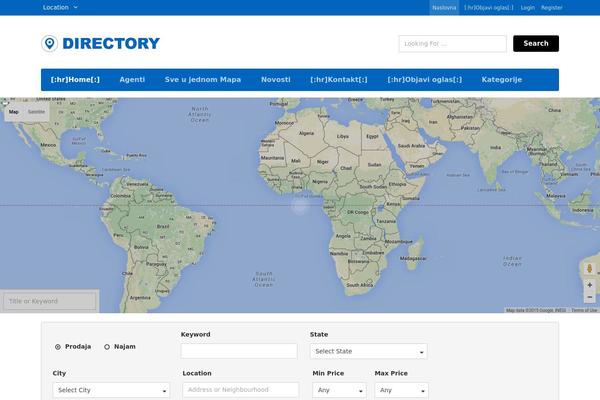Open the Select State dropdown
Viewport: 600px width, 400px height.
coord(368,351)
